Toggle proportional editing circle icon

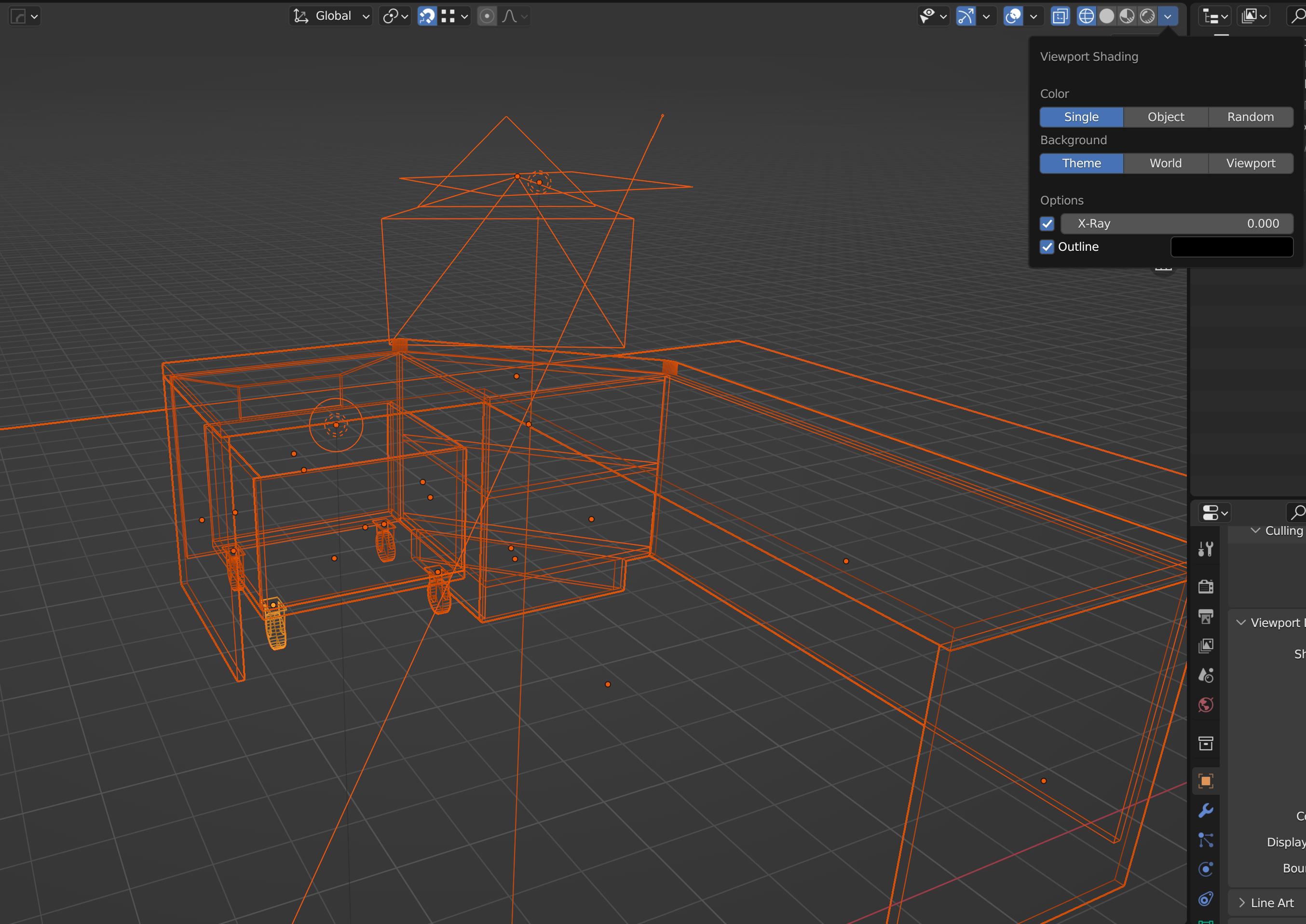pyautogui.click(x=487, y=16)
